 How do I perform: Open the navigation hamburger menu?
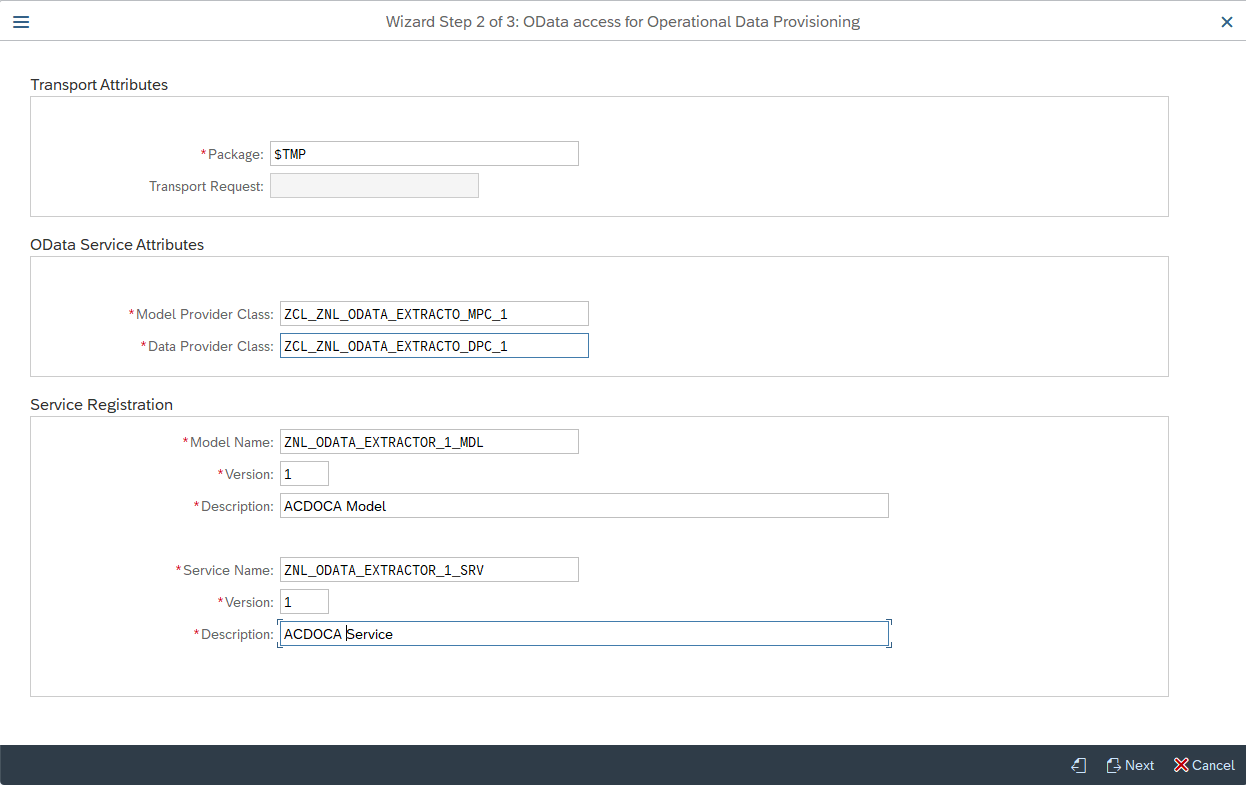tap(20, 21)
